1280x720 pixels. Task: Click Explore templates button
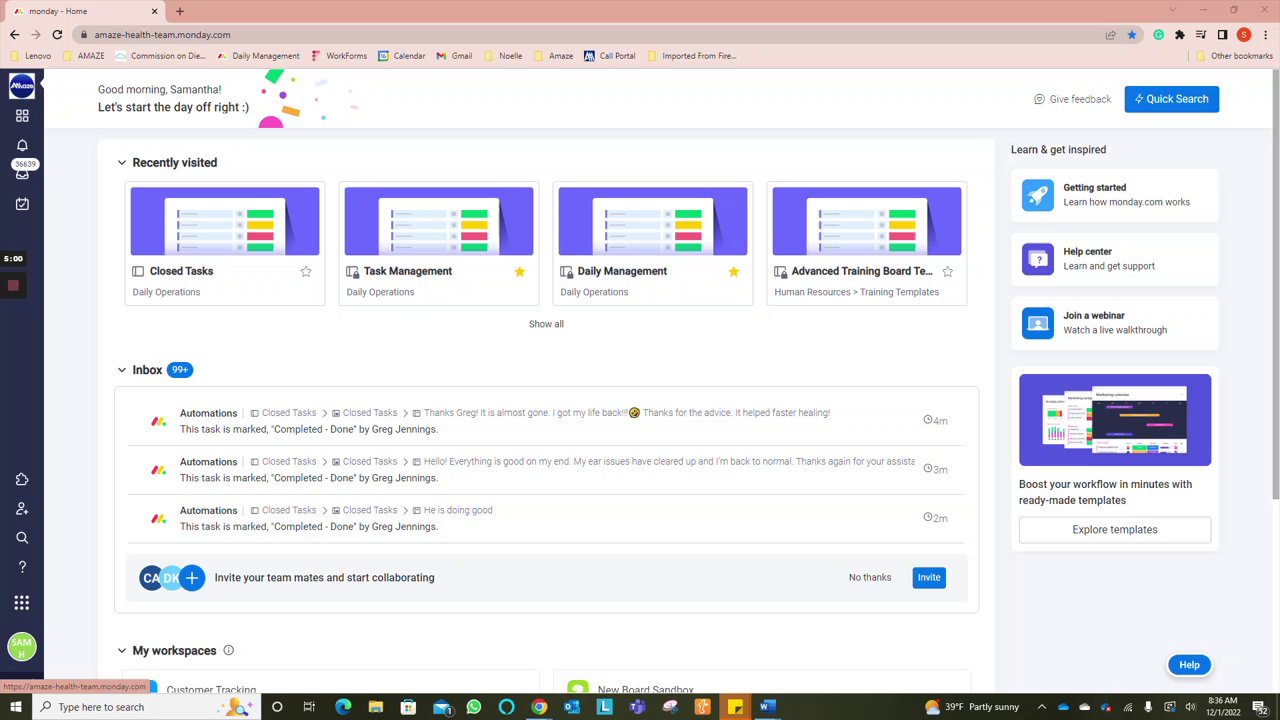tap(1115, 530)
